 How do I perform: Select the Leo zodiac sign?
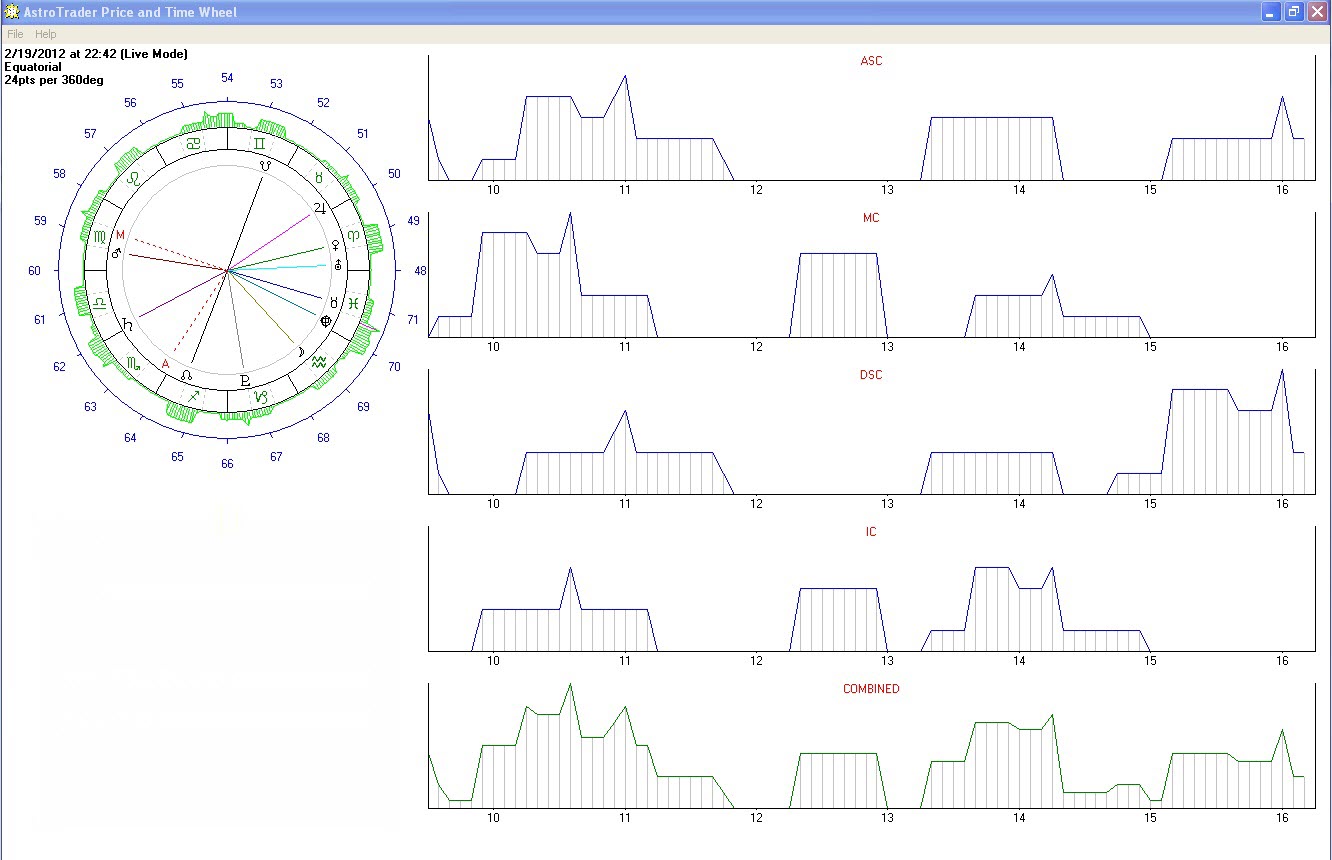tap(133, 178)
